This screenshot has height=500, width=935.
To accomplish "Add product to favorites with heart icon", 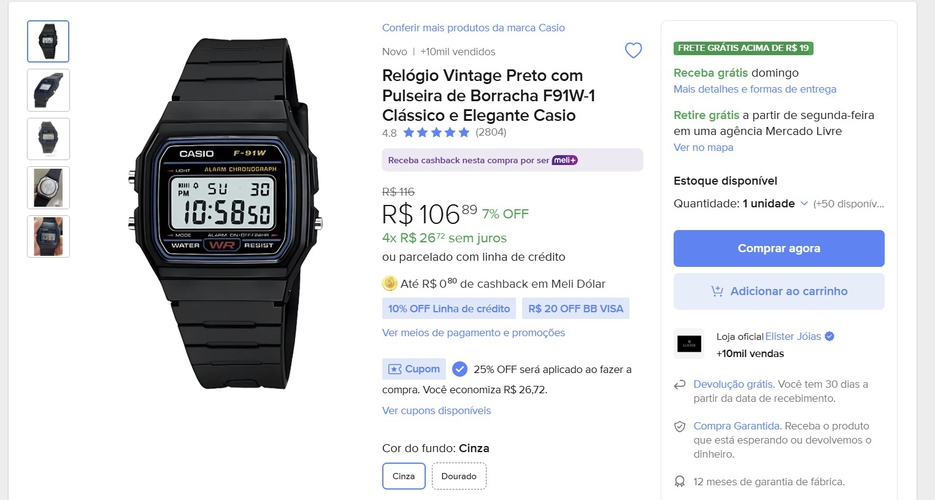I will 633,51.
